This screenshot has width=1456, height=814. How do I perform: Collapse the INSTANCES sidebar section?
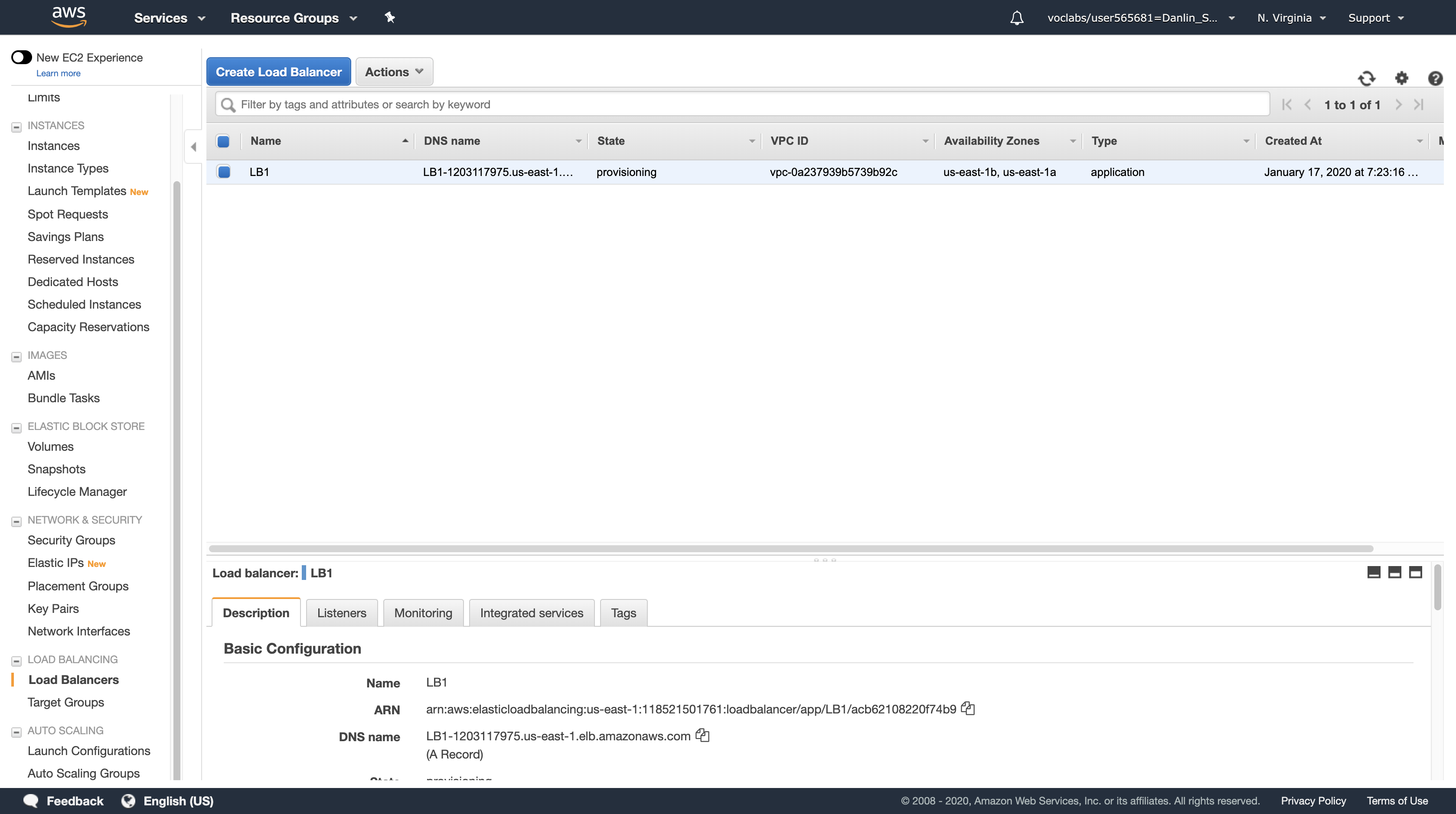16,127
